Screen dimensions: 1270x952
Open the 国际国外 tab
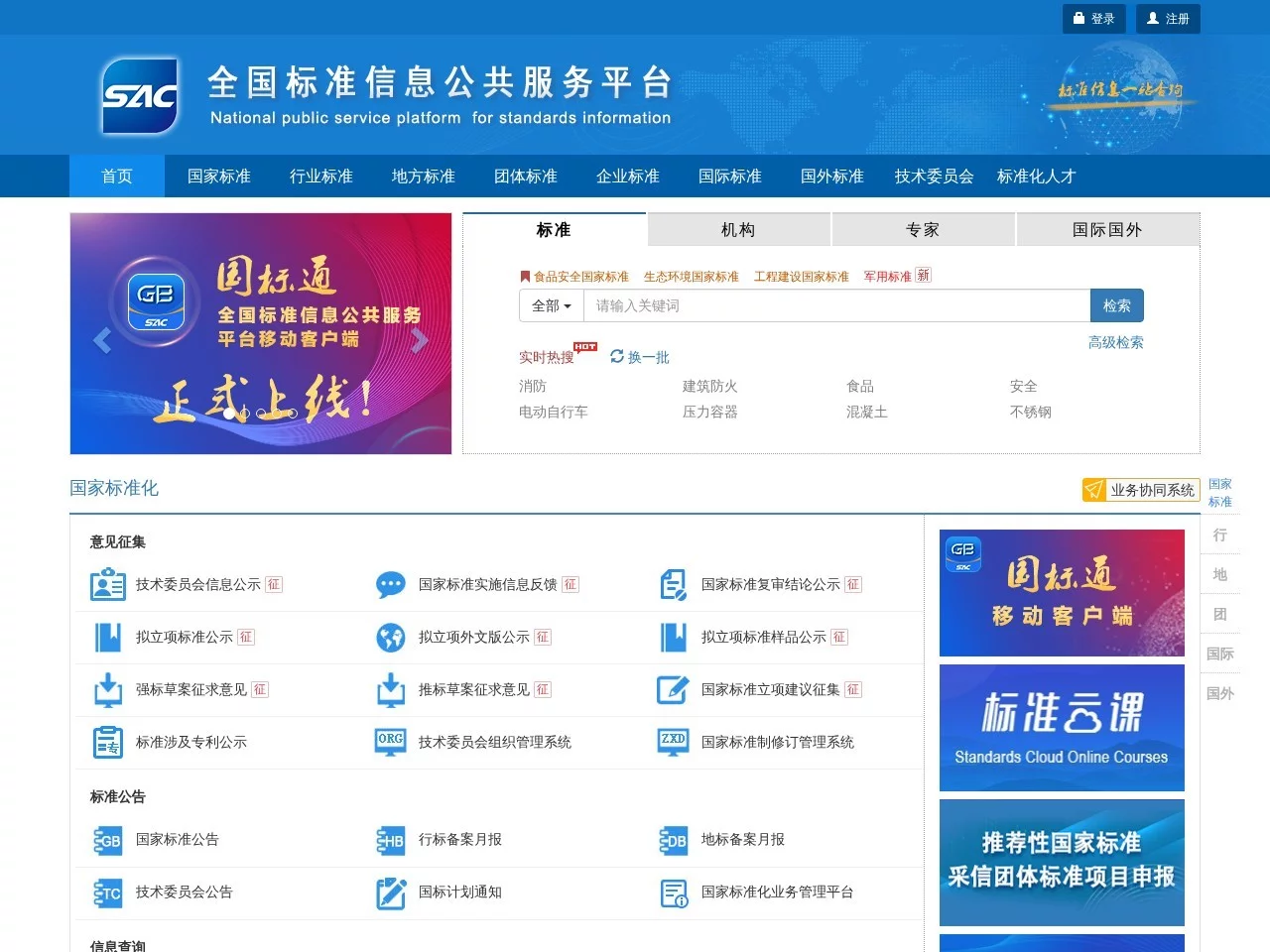point(1107,229)
